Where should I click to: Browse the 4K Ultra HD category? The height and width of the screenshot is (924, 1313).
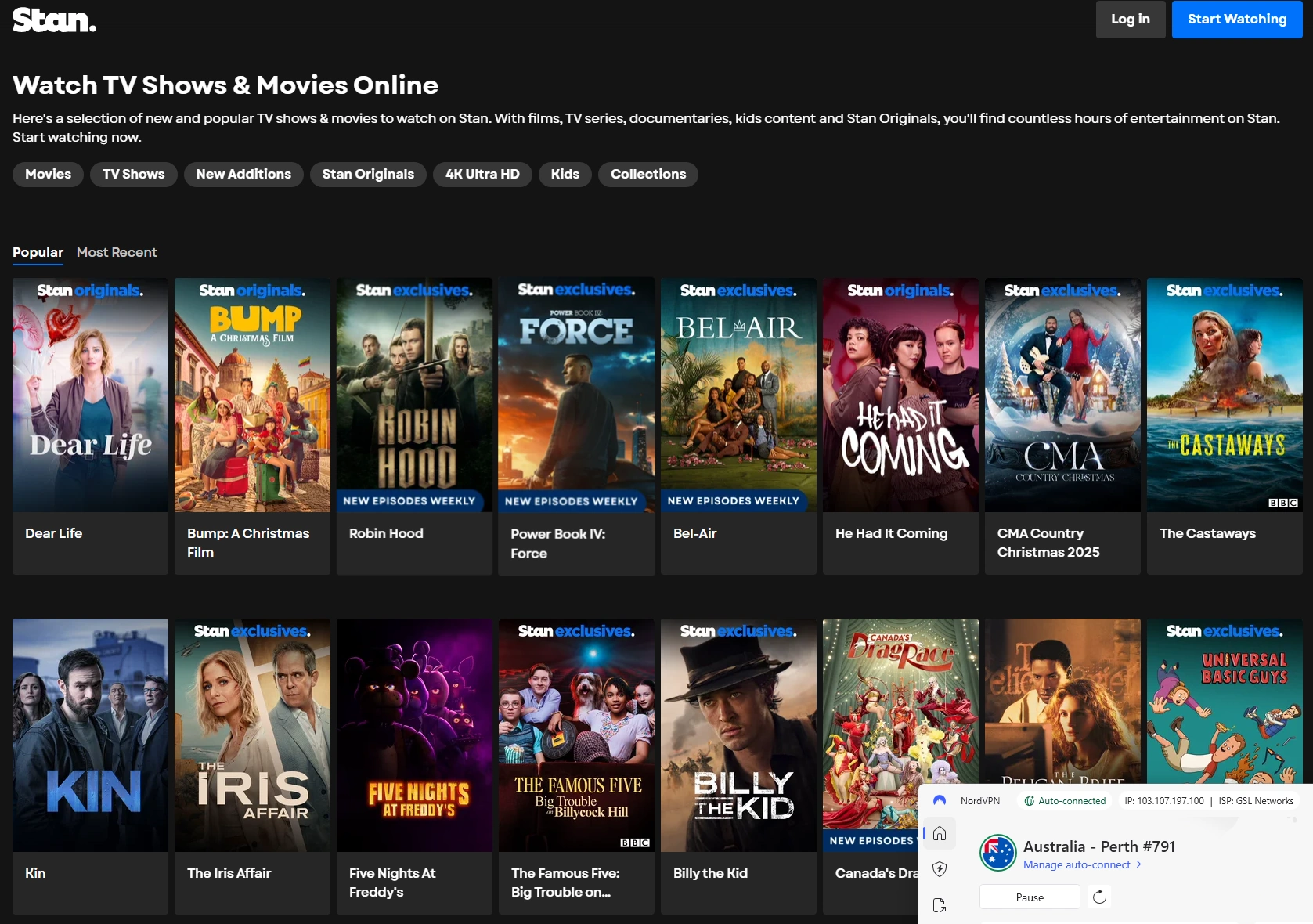pos(482,174)
